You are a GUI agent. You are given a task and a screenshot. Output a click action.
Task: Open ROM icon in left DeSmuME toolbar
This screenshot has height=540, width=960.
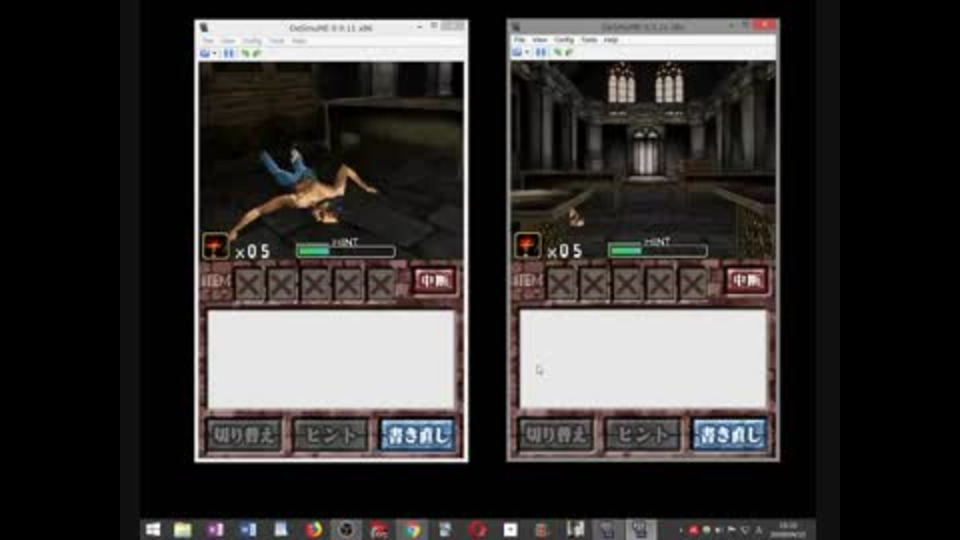(205, 53)
